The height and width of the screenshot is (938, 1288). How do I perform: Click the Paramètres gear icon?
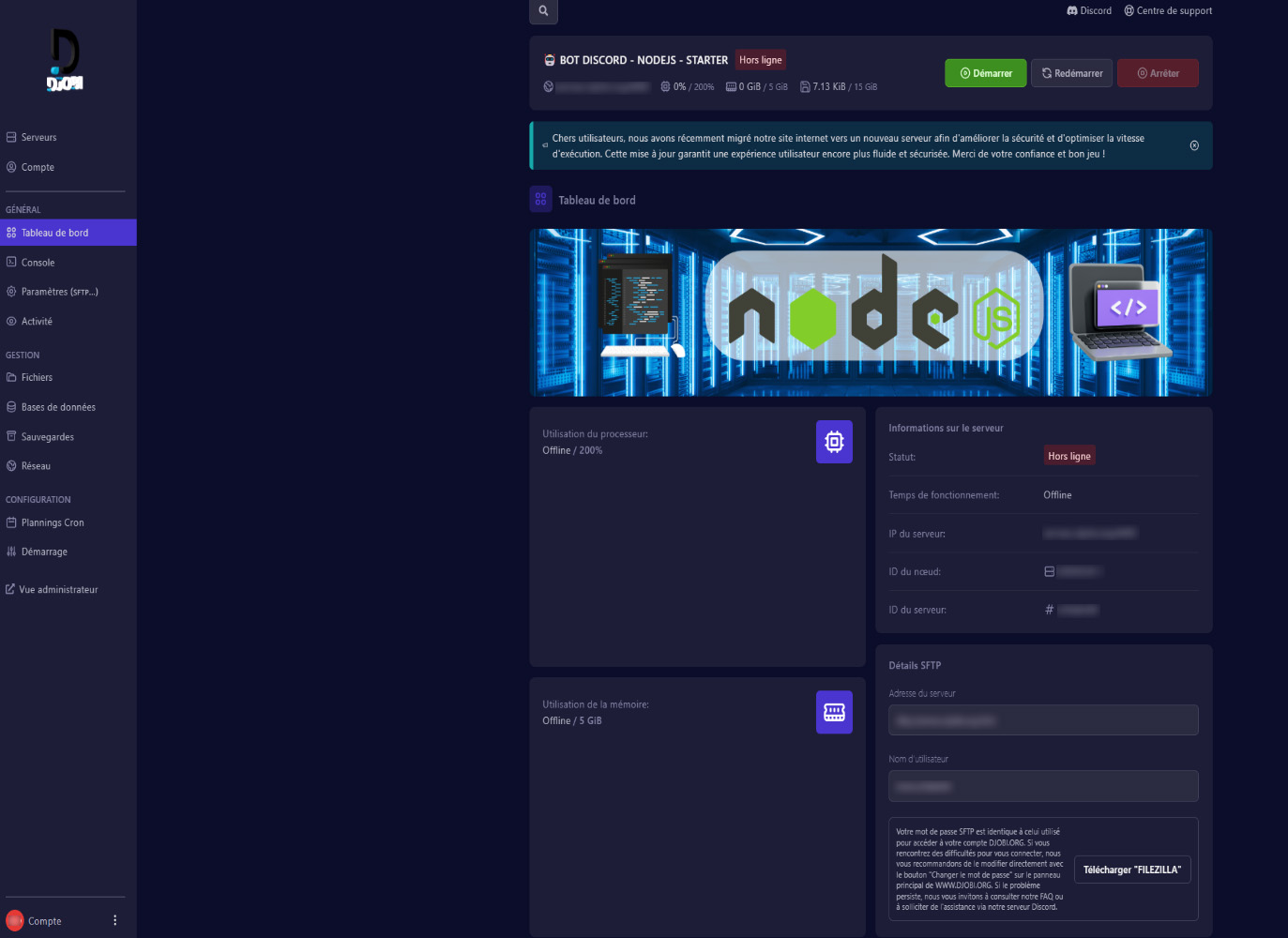pos(11,292)
